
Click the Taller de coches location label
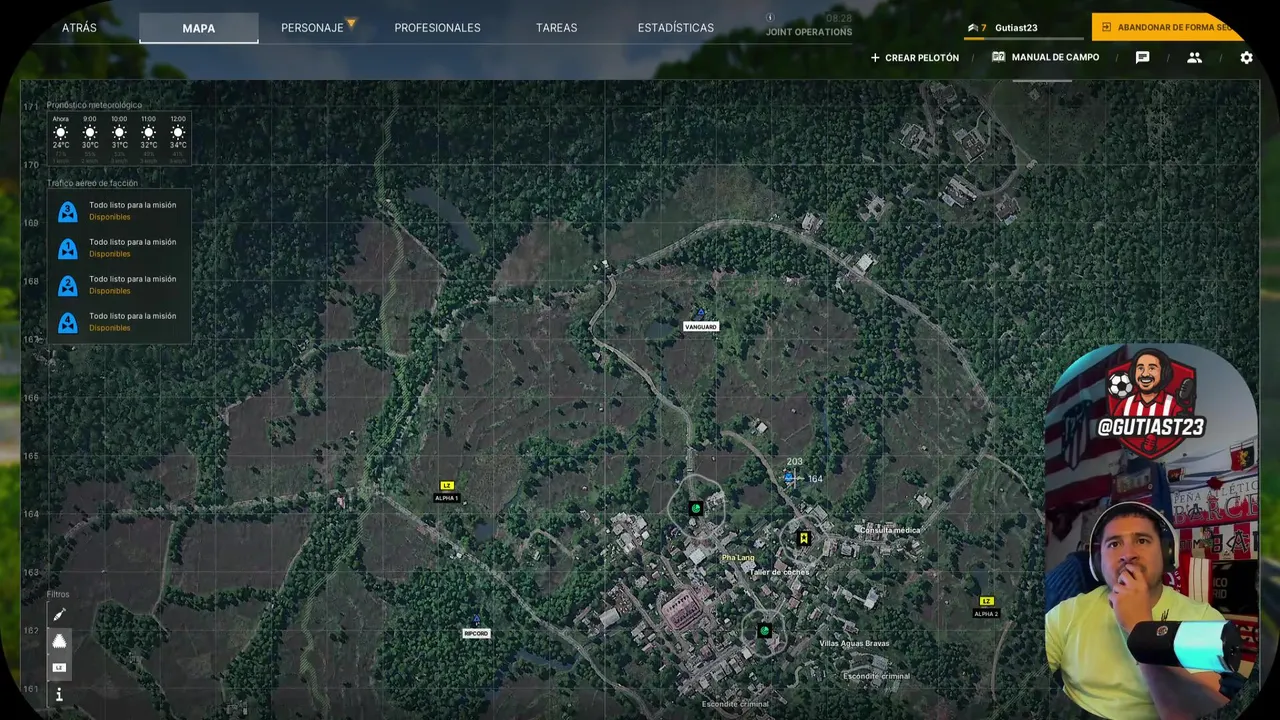(779, 572)
